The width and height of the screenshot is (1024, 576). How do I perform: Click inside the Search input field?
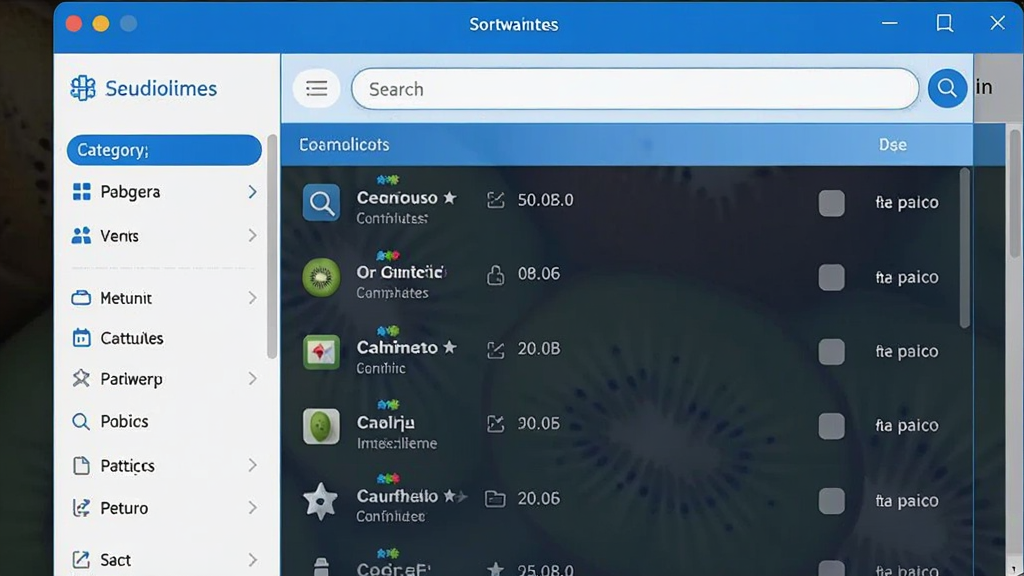[x=635, y=89]
